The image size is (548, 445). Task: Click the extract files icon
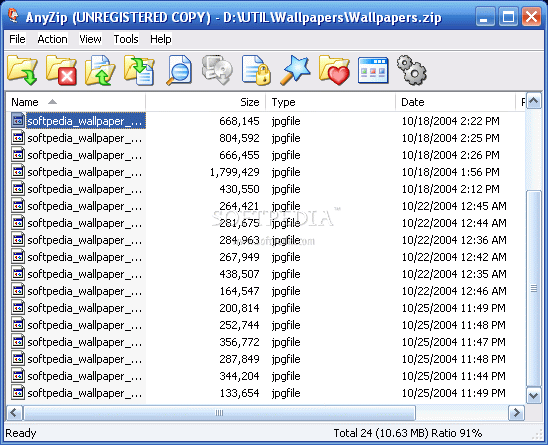[x=139, y=70]
